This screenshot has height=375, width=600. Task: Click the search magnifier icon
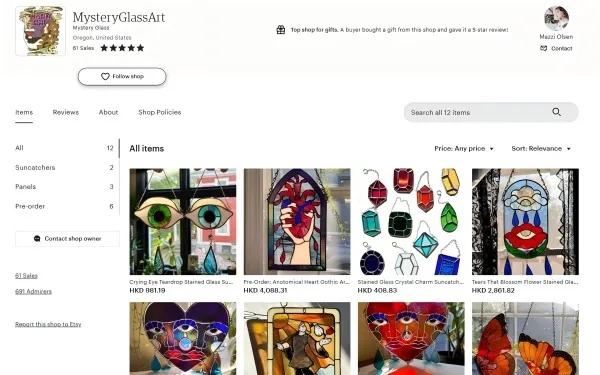556,112
